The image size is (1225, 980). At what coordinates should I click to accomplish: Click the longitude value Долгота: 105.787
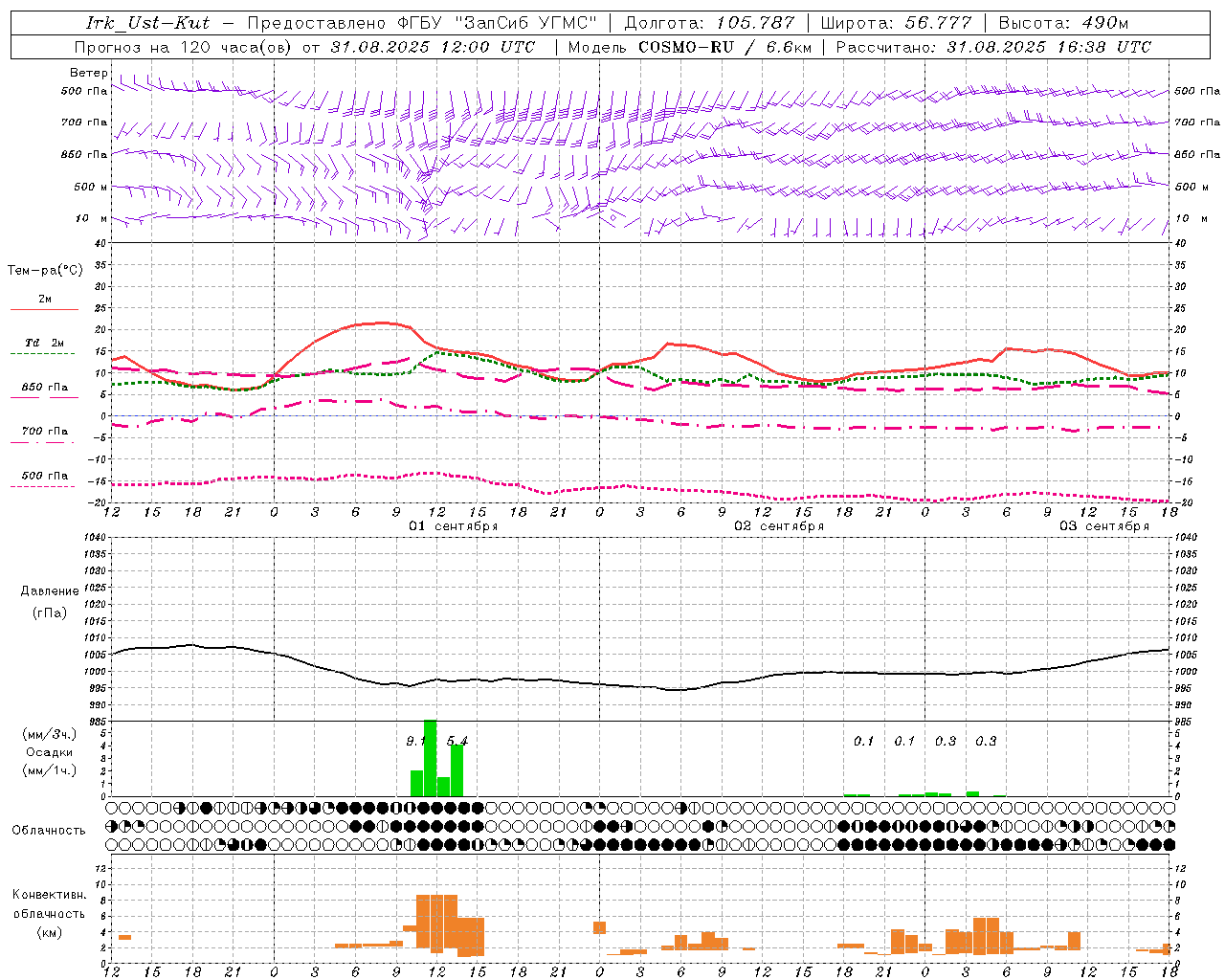click(x=709, y=23)
